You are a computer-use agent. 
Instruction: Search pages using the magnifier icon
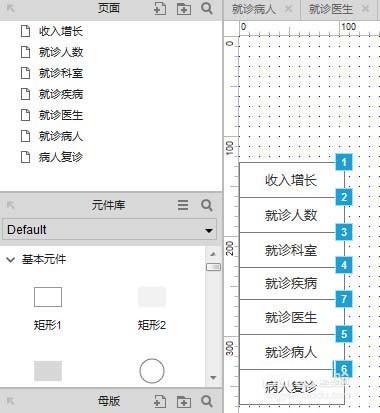coord(207,8)
